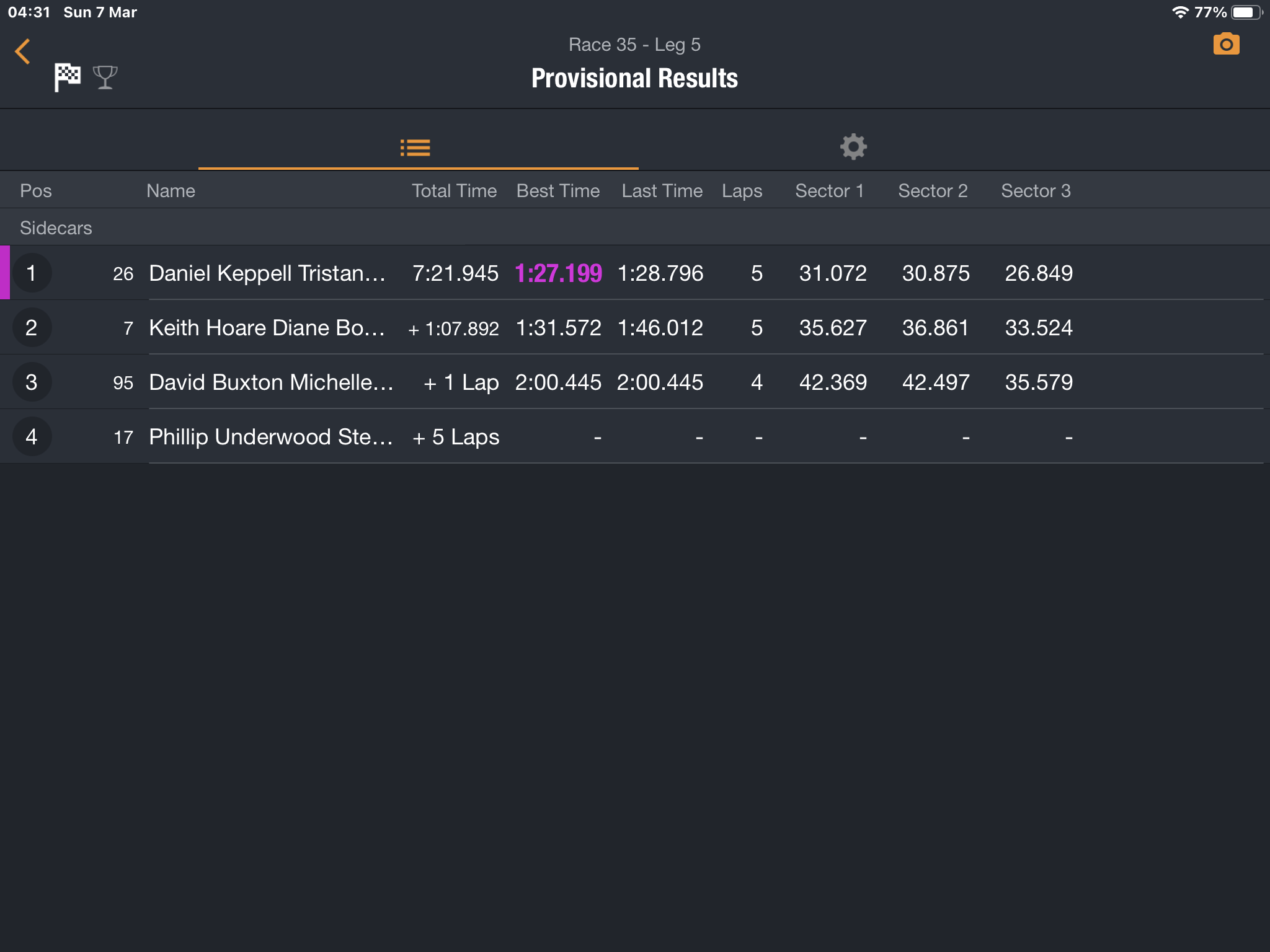
Task: Check the battery indicator icon
Action: tap(1246, 12)
